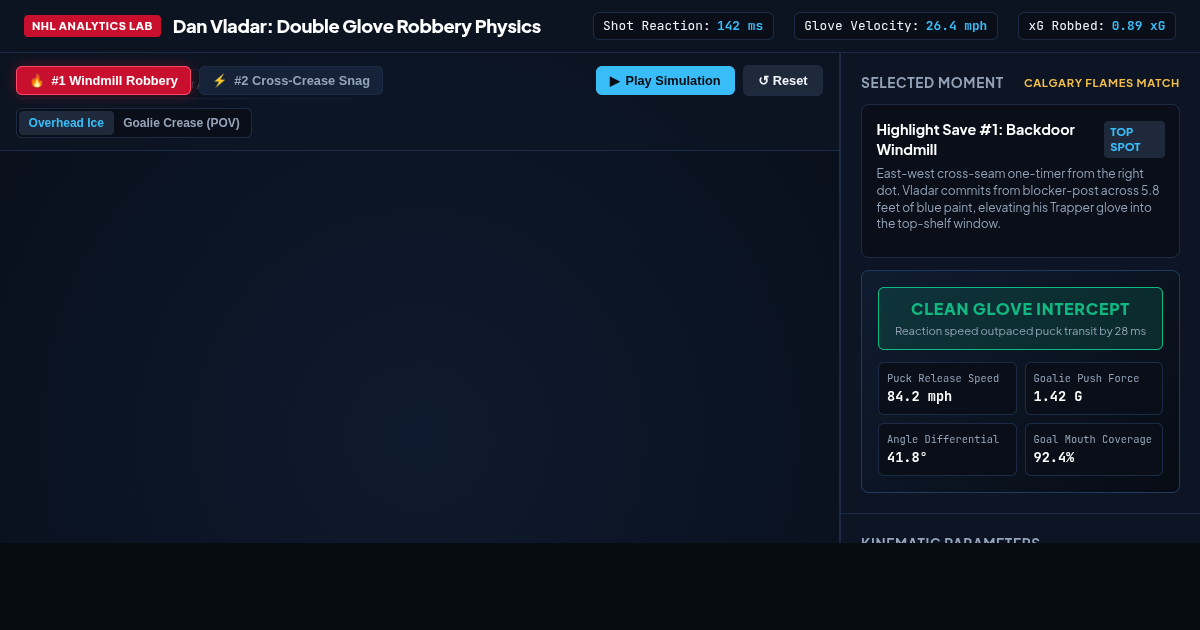Select the #1 Windmill Robbery tab

[x=103, y=81]
